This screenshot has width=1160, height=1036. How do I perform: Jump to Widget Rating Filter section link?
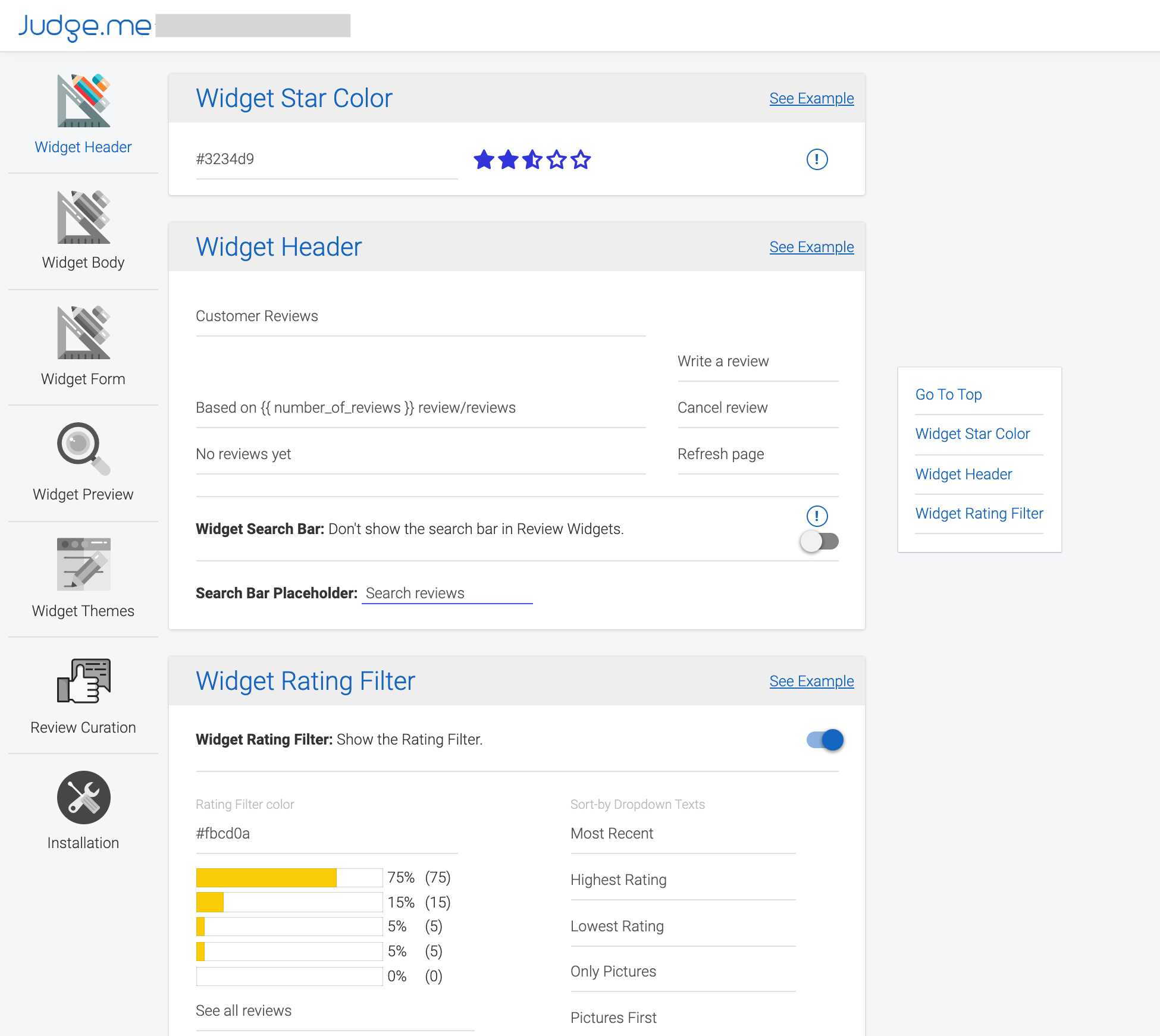(979, 513)
